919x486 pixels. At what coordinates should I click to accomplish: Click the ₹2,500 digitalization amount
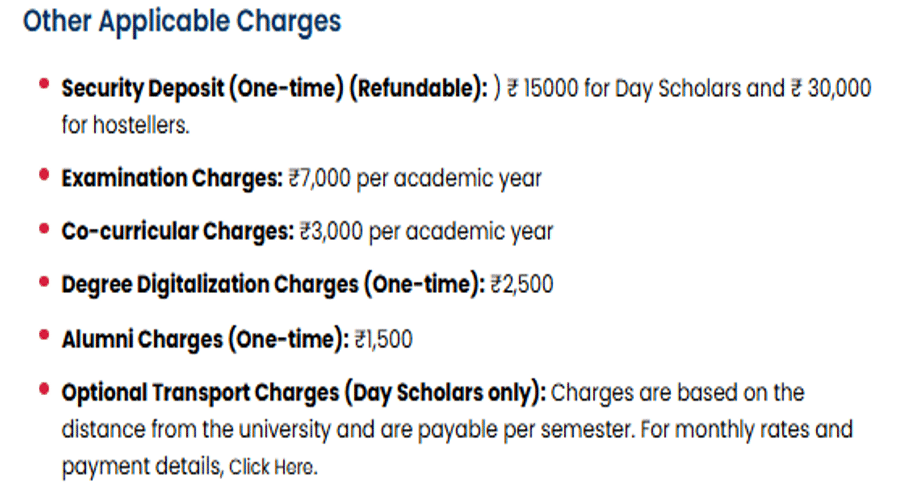(x=521, y=285)
